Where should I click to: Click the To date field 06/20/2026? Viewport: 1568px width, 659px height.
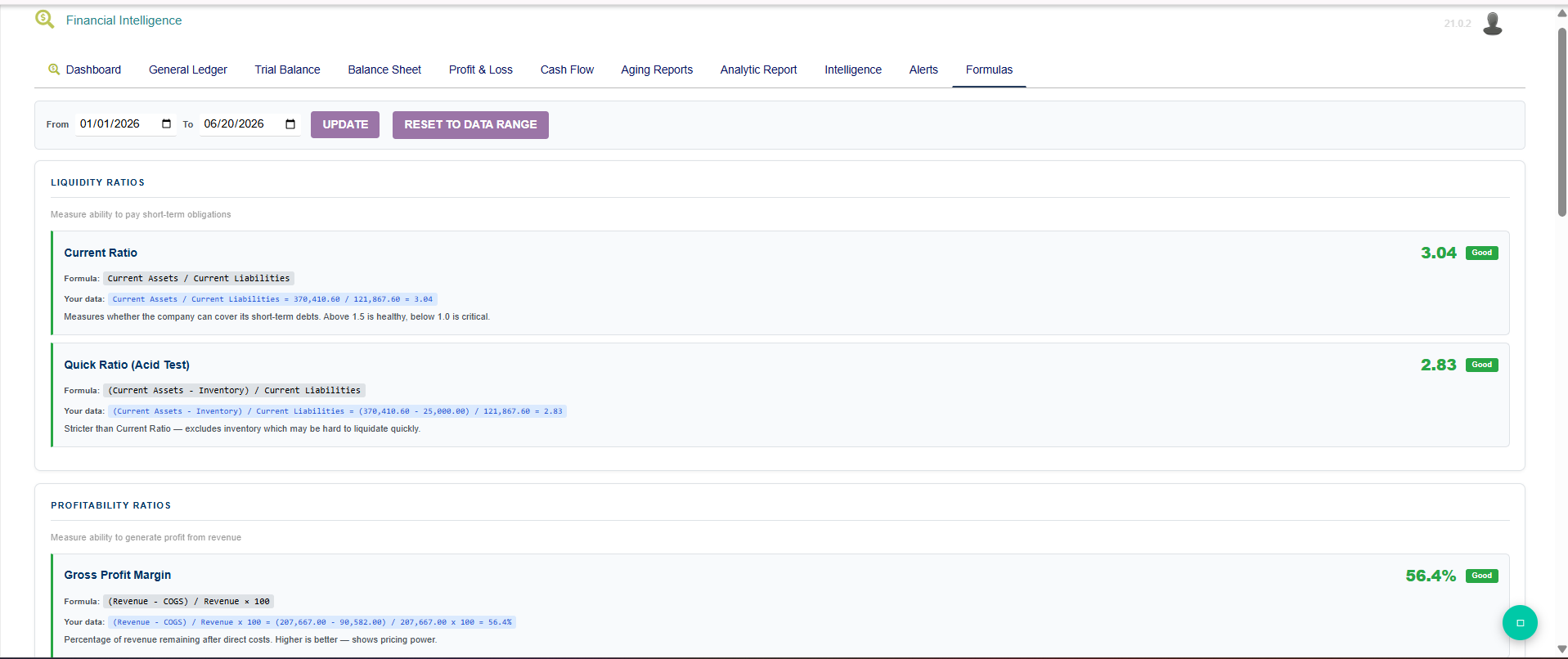point(250,124)
